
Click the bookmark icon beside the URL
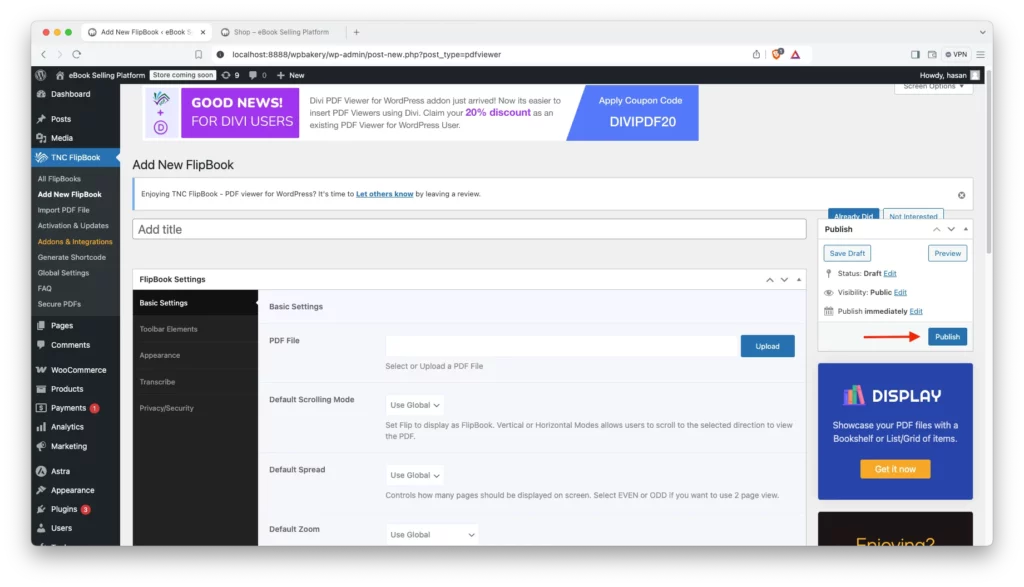pyautogui.click(x=199, y=54)
